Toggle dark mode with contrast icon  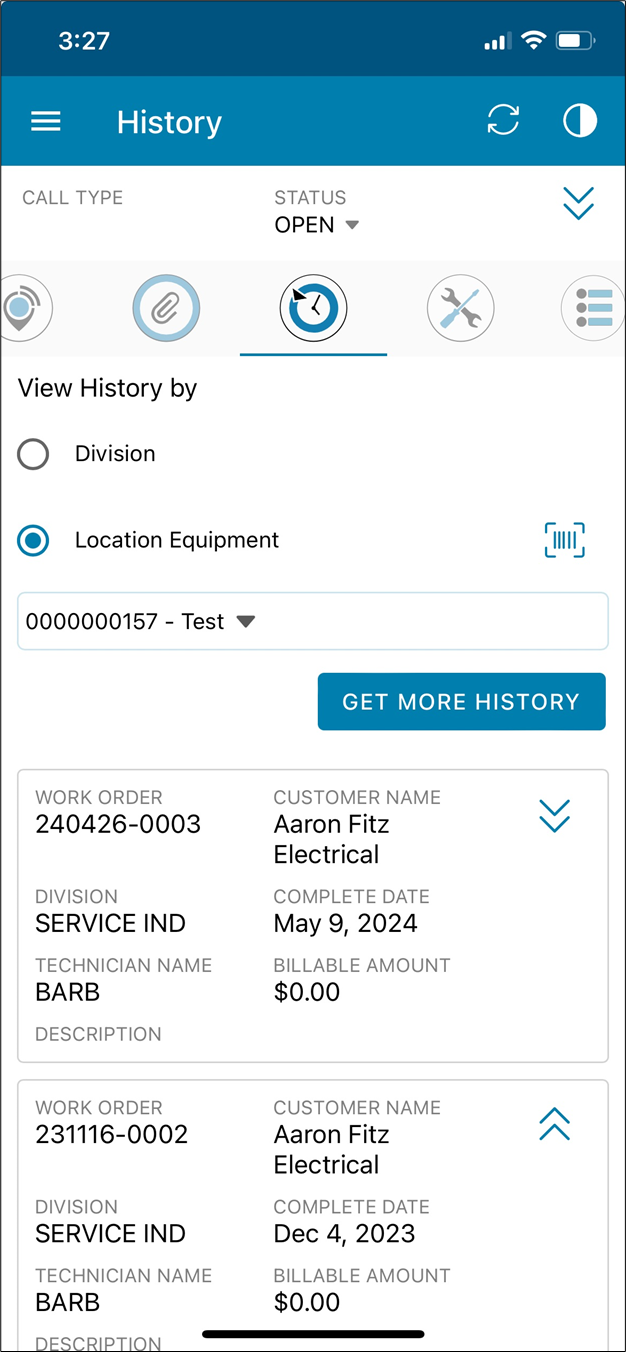point(579,120)
